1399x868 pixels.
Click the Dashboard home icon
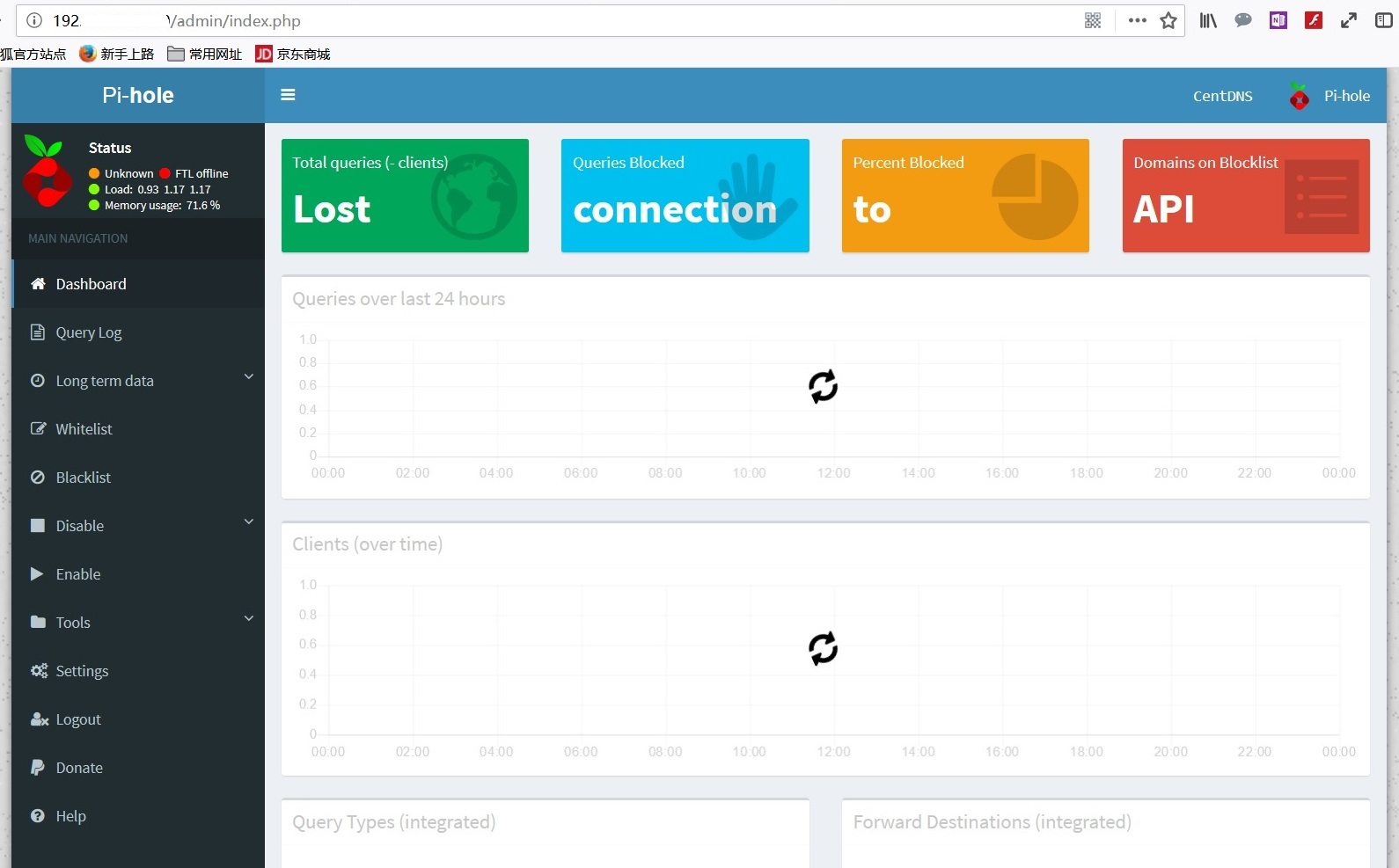38,284
